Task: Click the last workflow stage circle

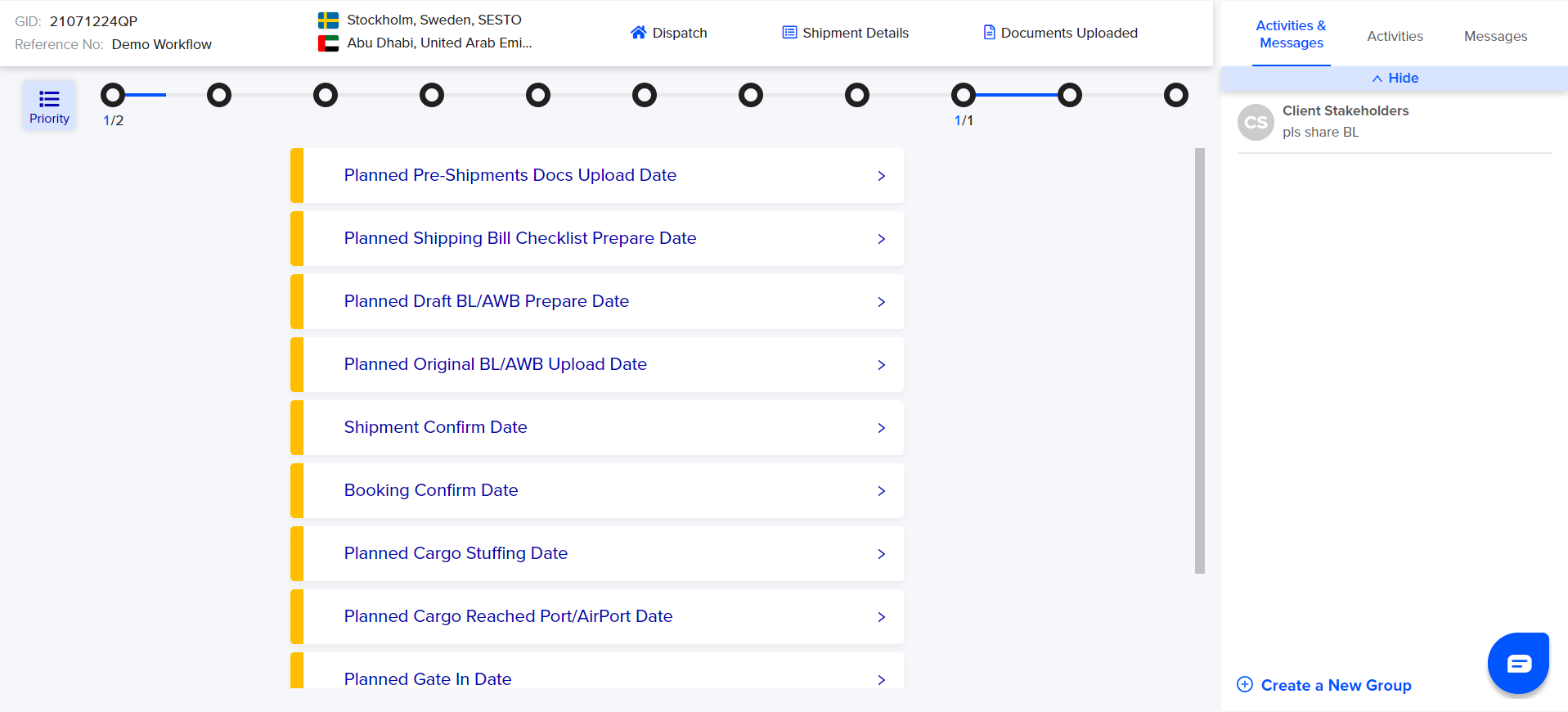Action: coord(1175,96)
